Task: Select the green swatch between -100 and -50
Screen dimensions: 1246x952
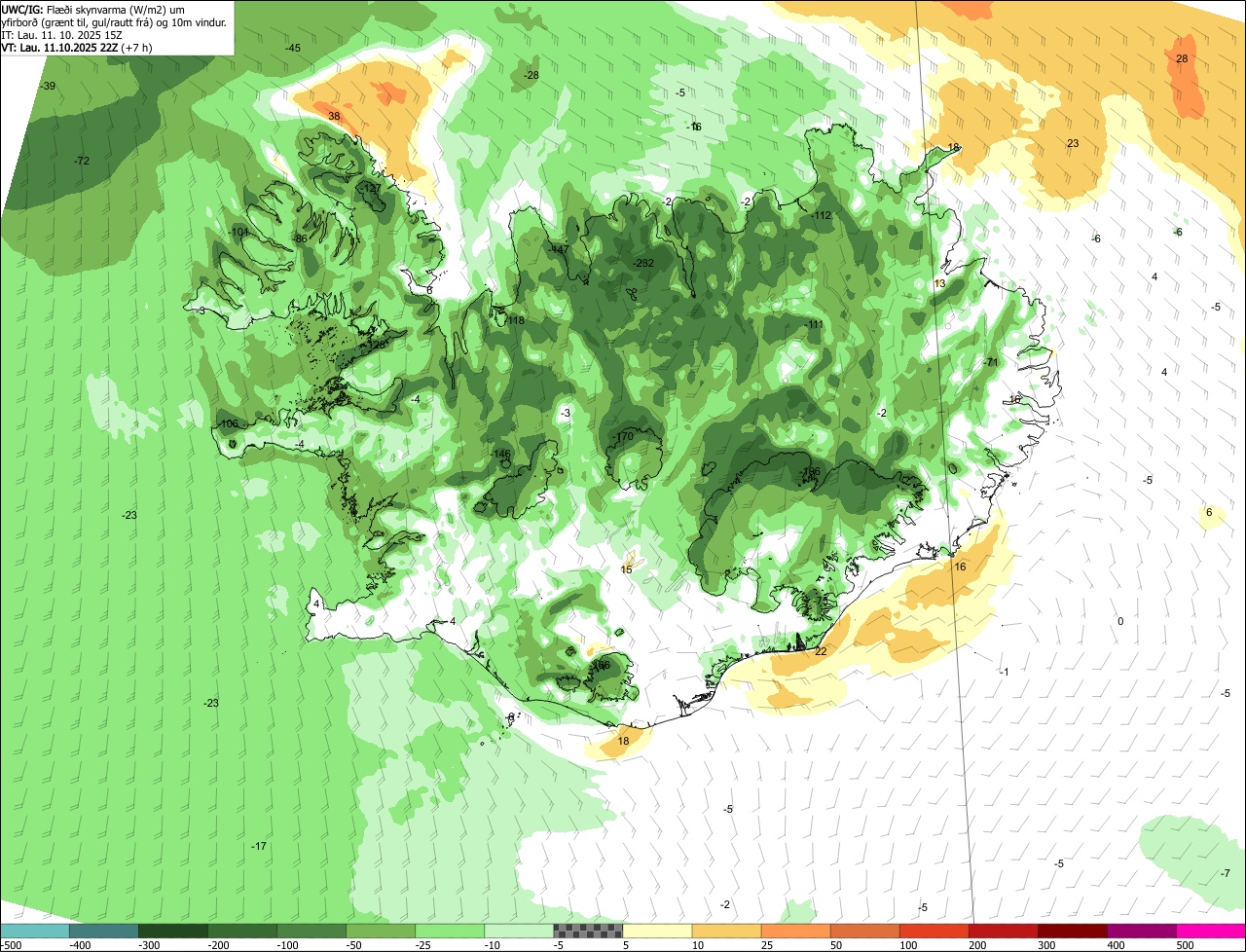Action: tap(311, 931)
